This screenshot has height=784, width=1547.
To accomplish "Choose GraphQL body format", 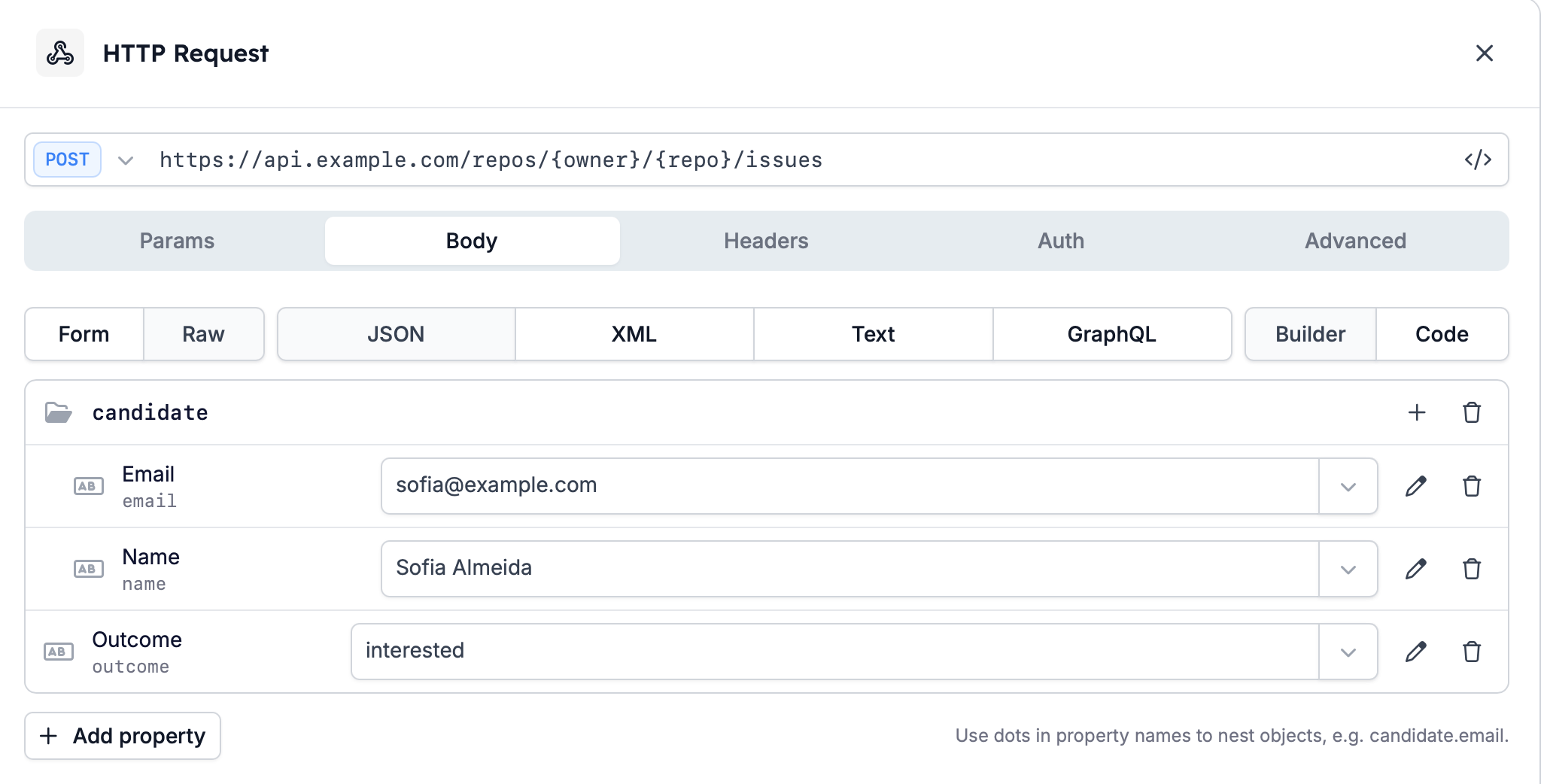I will coord(1112,334).
